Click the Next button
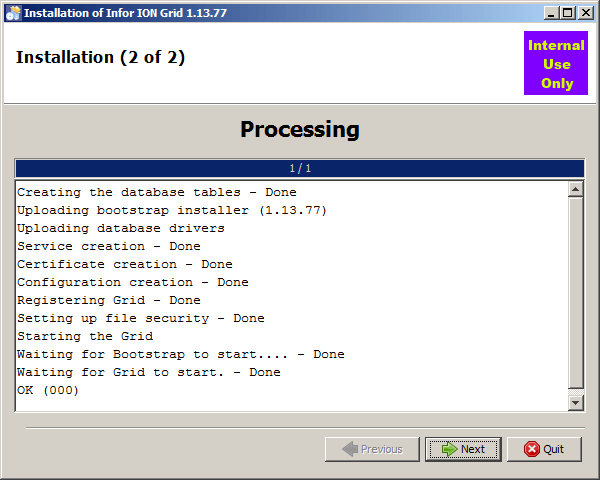 [463, 449]
